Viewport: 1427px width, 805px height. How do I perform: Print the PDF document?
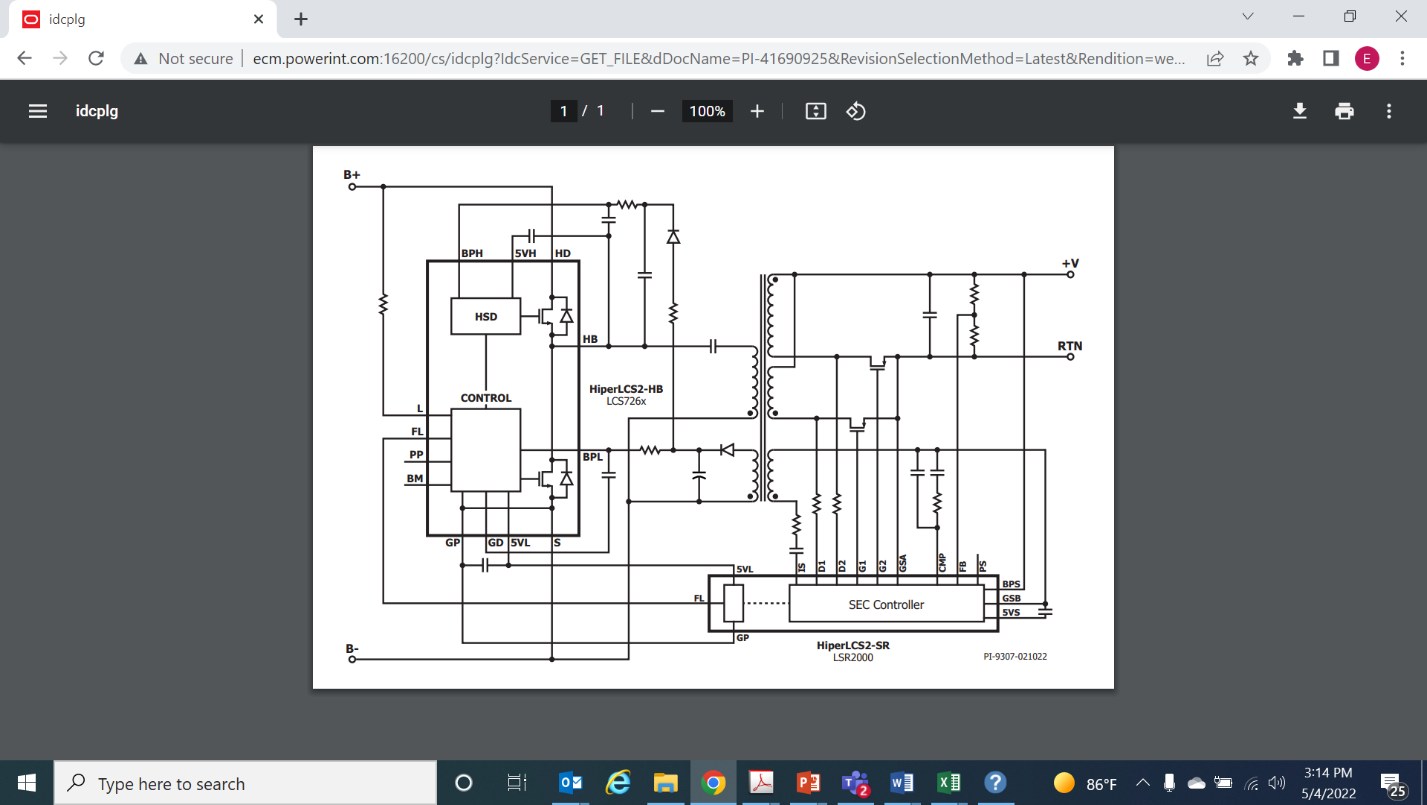[x=1344, y=111]
